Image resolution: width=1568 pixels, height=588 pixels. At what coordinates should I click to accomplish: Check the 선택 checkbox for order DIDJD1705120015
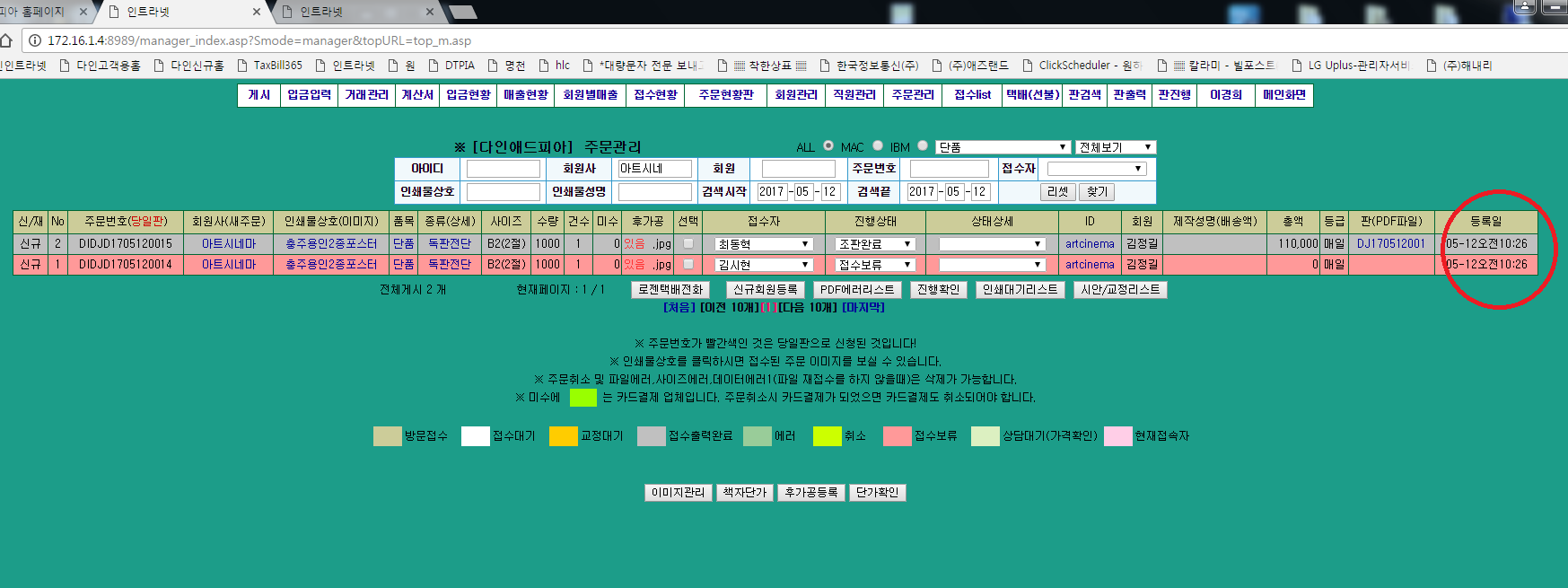click(x=688, y=243)
